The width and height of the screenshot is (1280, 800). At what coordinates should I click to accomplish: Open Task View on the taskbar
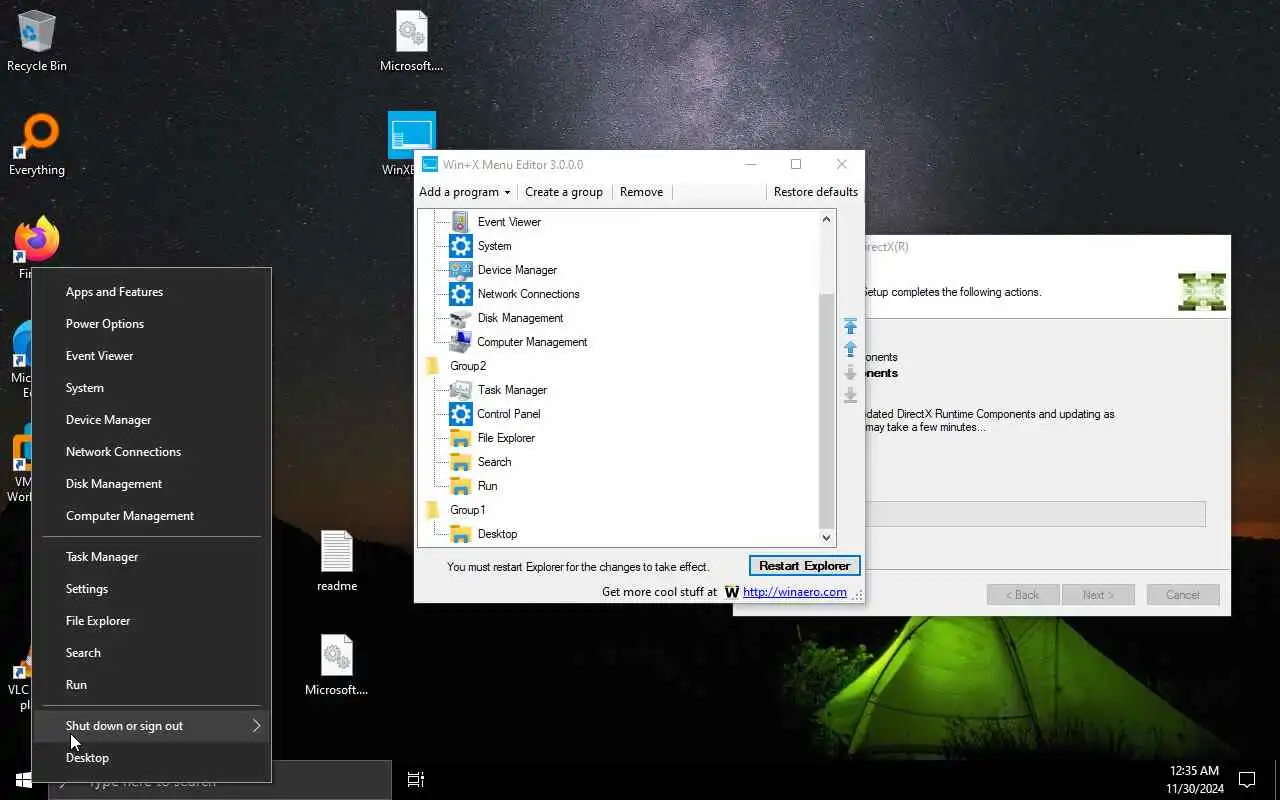coord(416,780)
